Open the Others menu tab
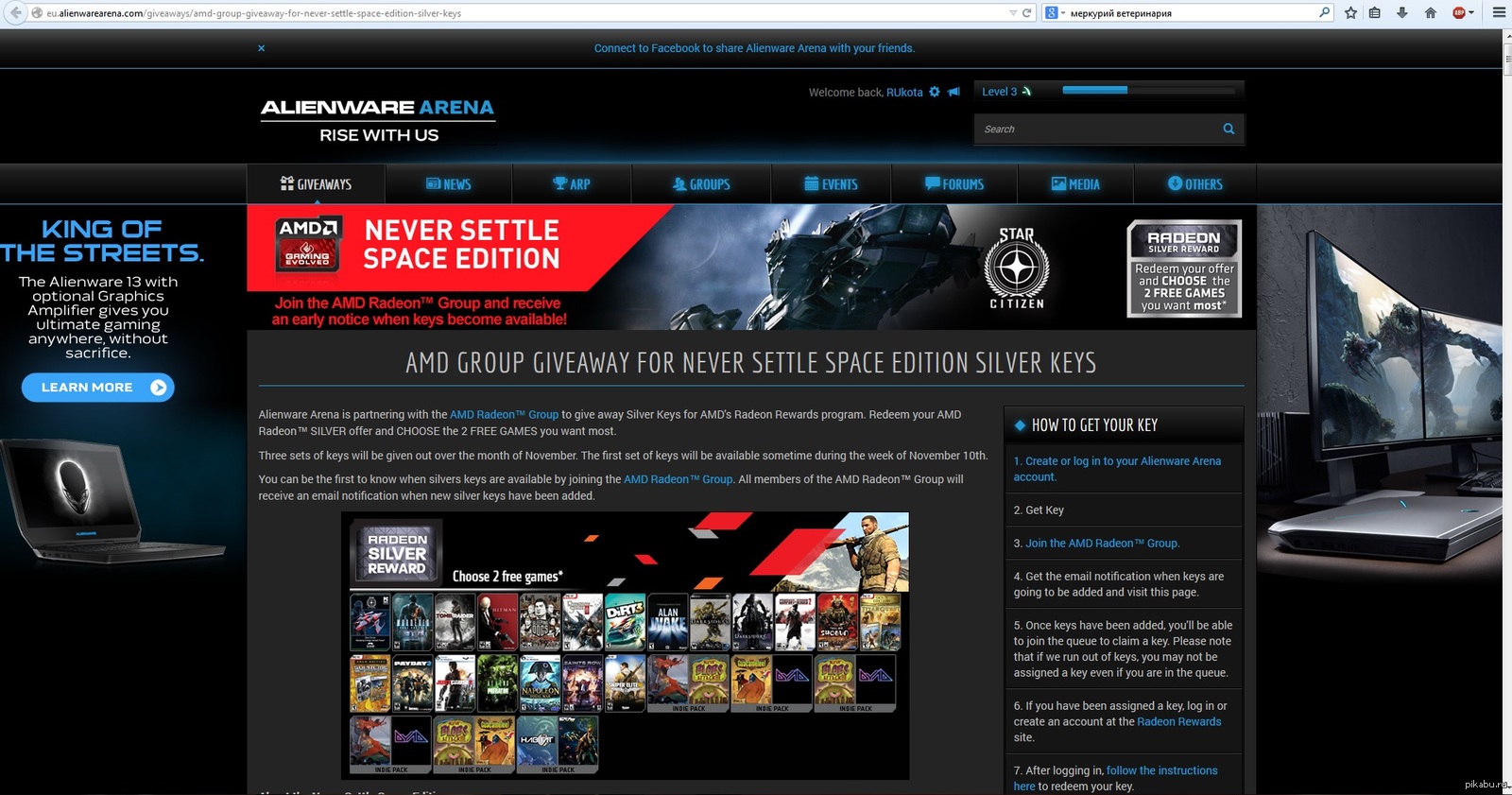 [1194, 184]
